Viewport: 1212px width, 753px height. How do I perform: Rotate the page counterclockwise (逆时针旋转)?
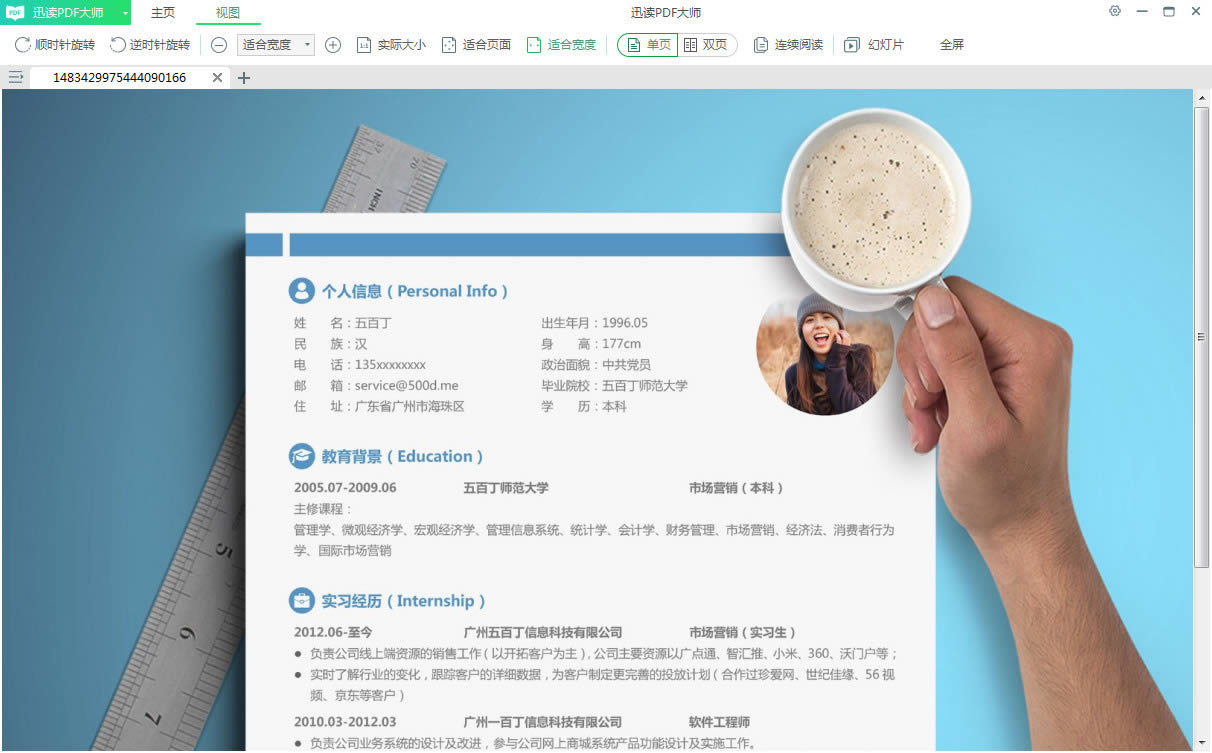tap(150, 45)
